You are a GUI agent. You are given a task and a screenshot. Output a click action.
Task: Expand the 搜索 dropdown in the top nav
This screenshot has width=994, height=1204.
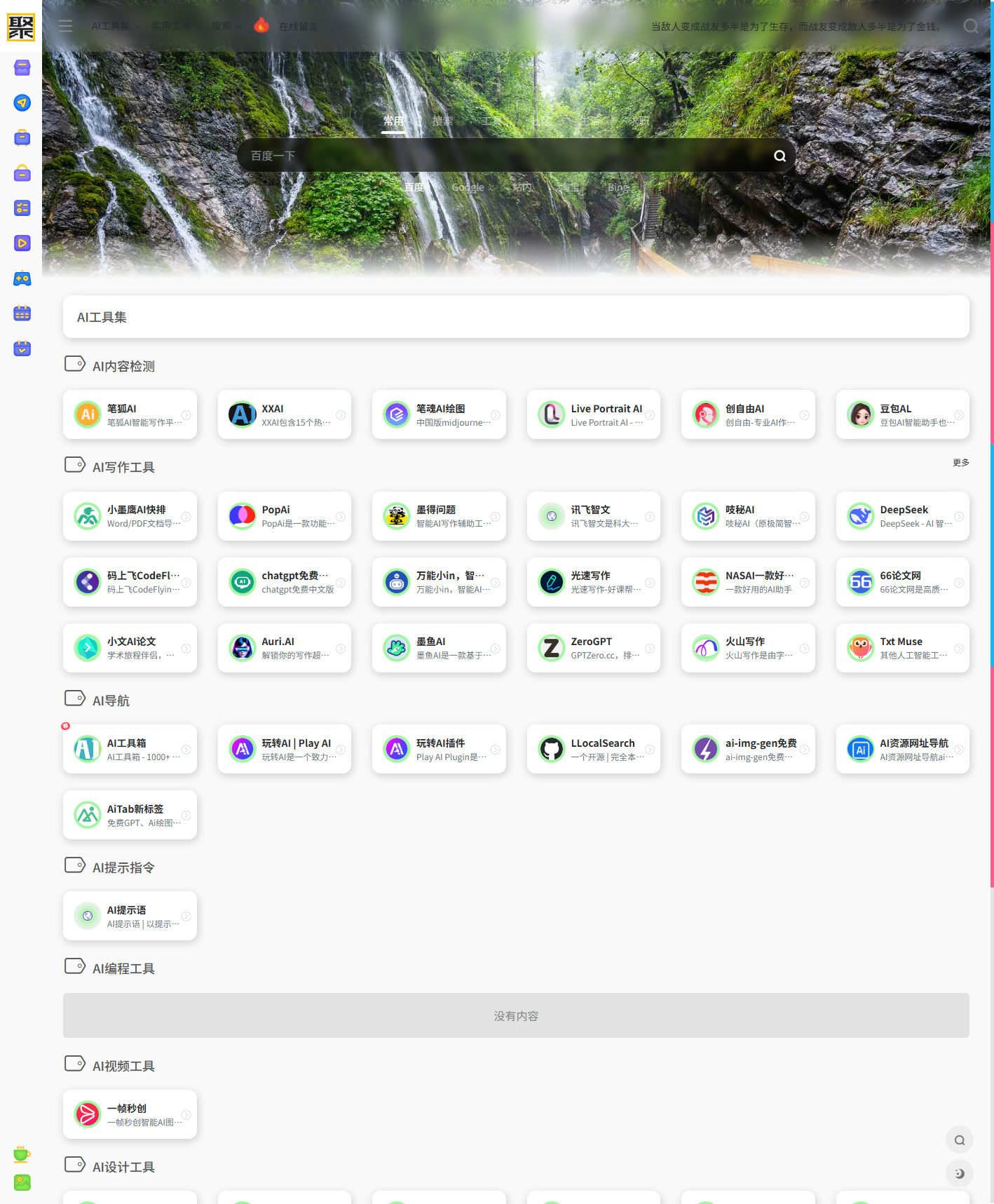point(226,26)
